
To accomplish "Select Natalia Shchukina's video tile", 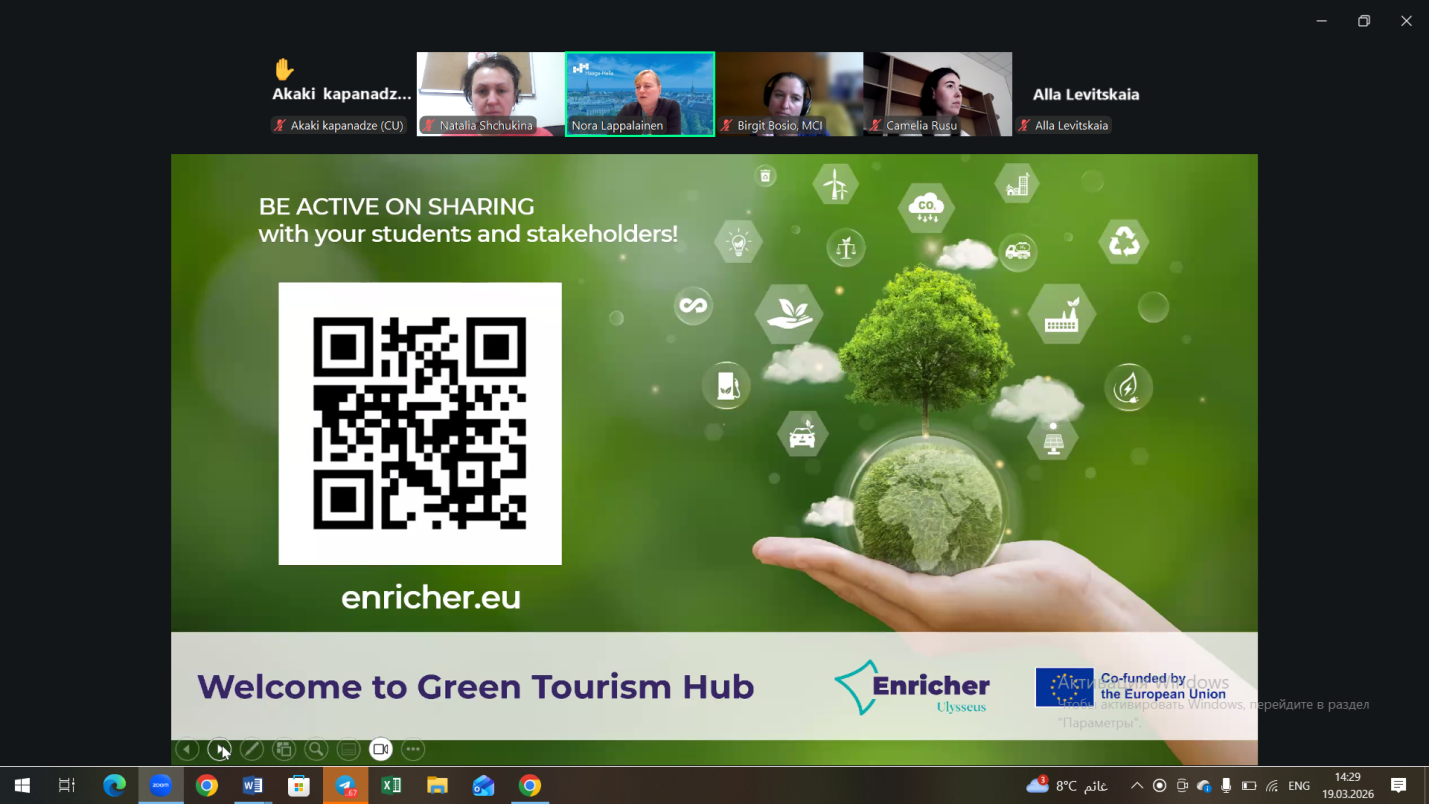I will point(490,93).
